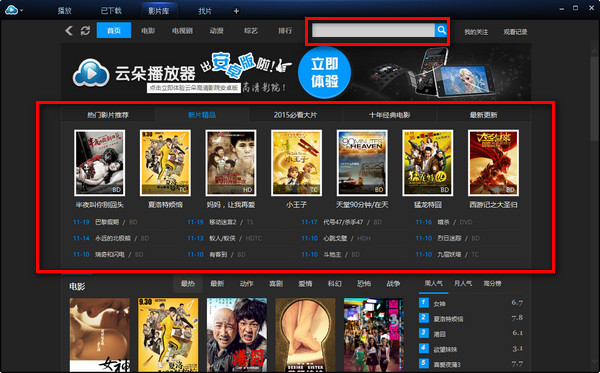Open the 心跳戈壁 list entry
The image size is (600, 373).
(x=335, y=238)
